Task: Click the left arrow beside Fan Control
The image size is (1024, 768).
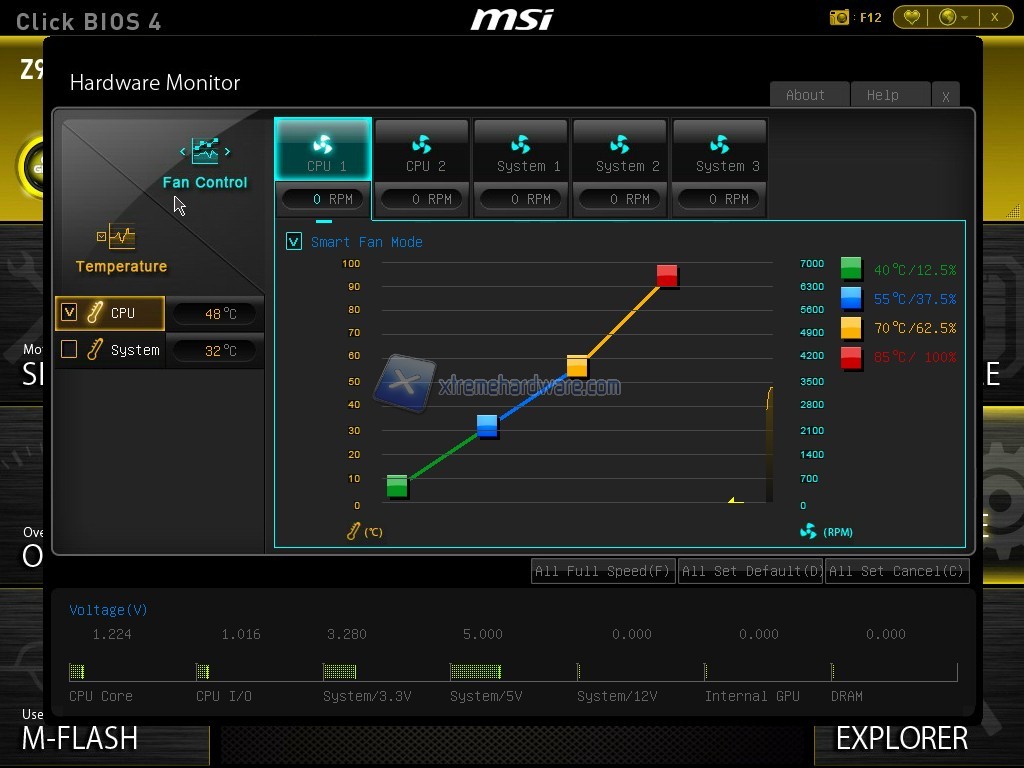Action: [x=182, y=152]
